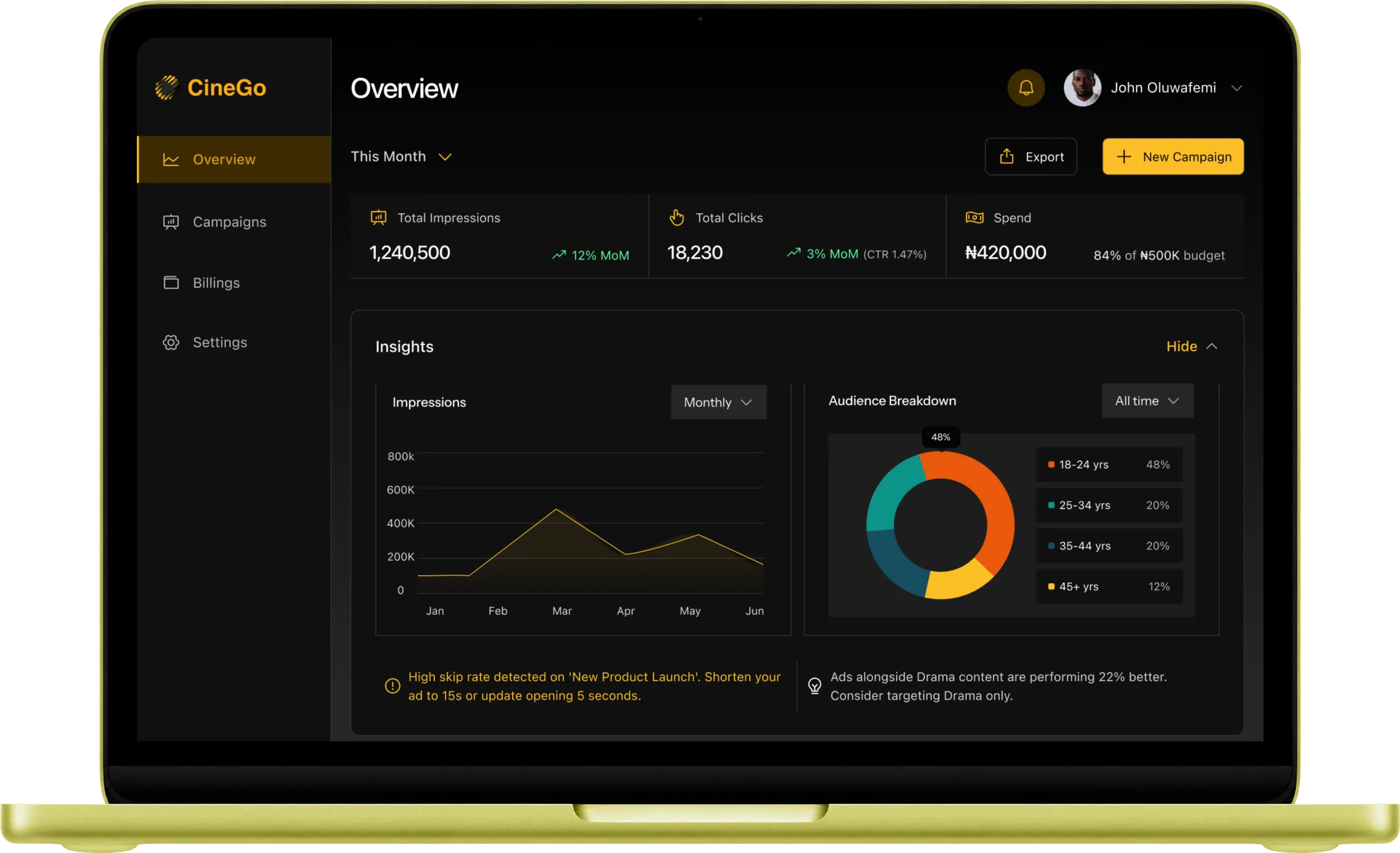
Task: Open the Monthly chart interval dropdown
Action: click(718, 402)
